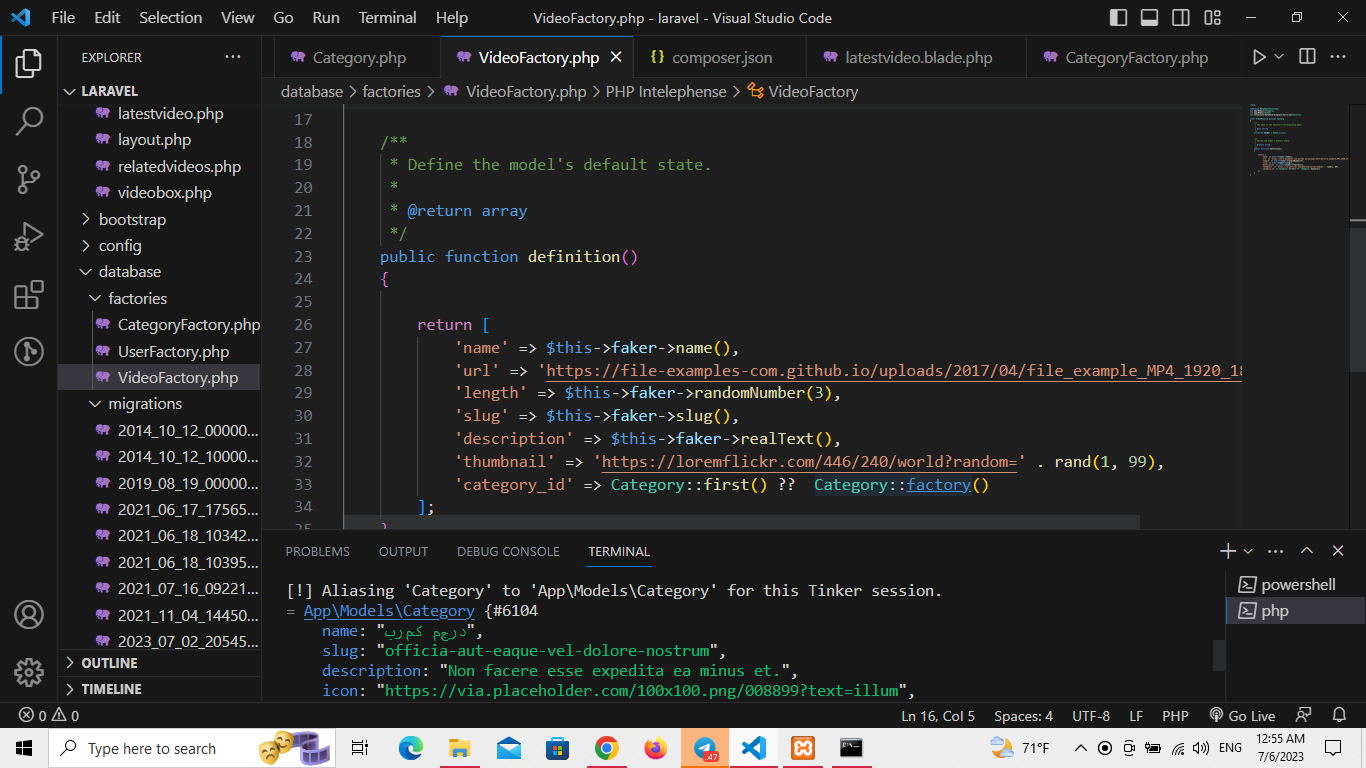Open the File menu
Viewport: 1366px width, 768px height.
pos(63,18)
